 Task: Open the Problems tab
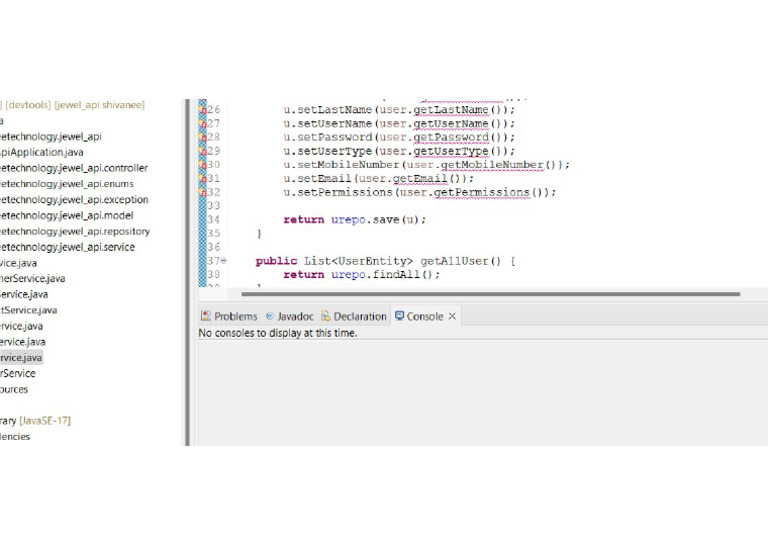tap(229, 317)
